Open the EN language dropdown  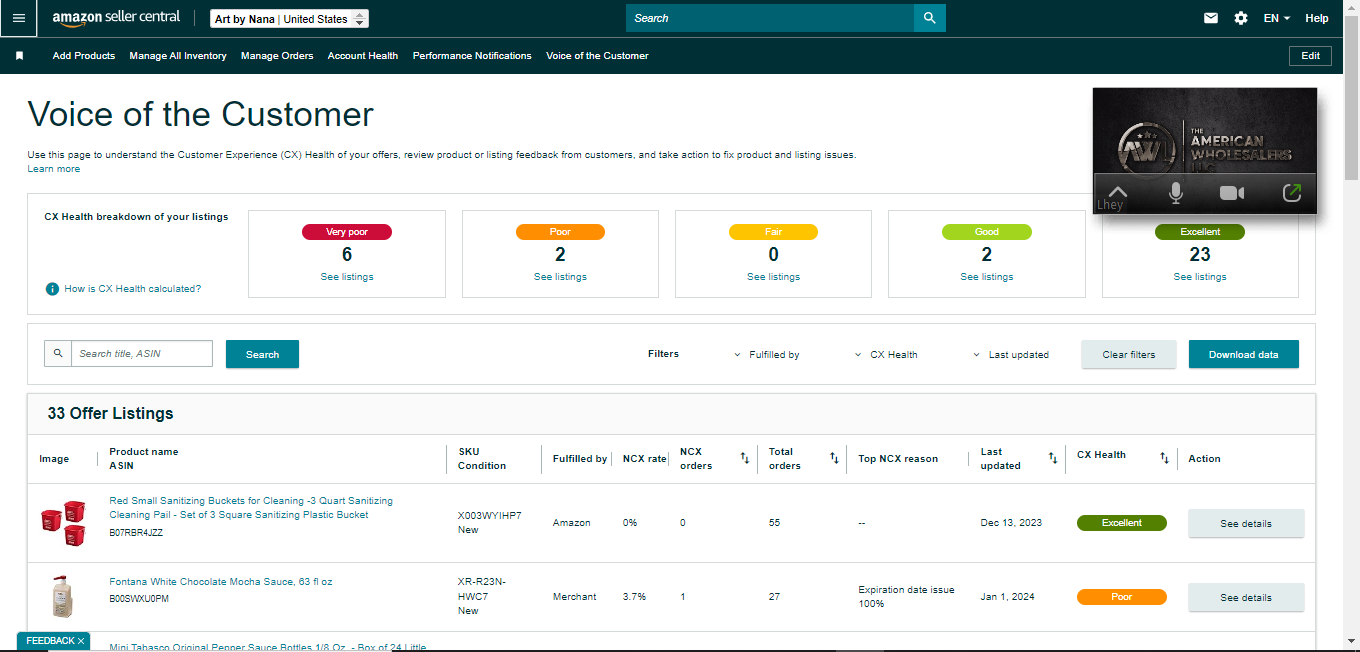click(1277, 18)
